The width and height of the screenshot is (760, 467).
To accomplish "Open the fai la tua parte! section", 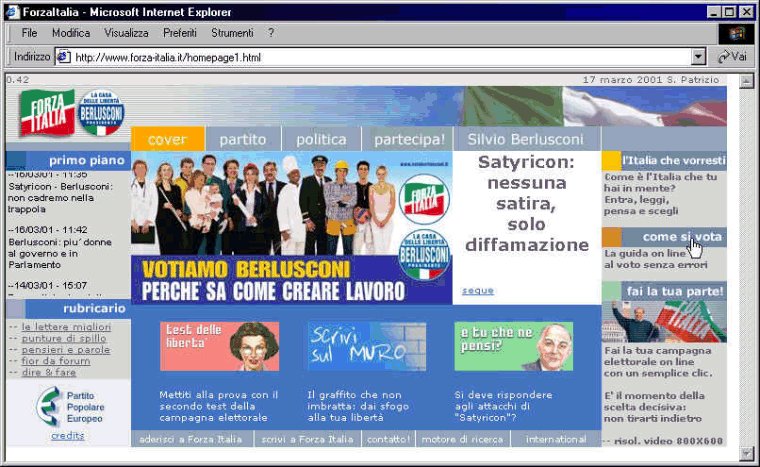I will click(665, 291).
